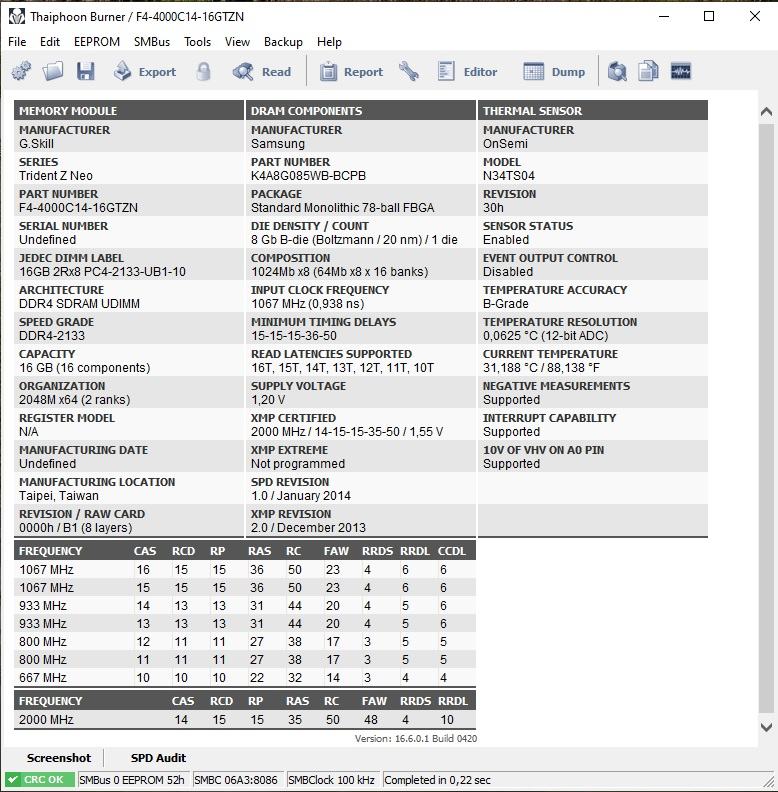
Task: Open settings via the gear icon
Action: click(x=21, y=71)
